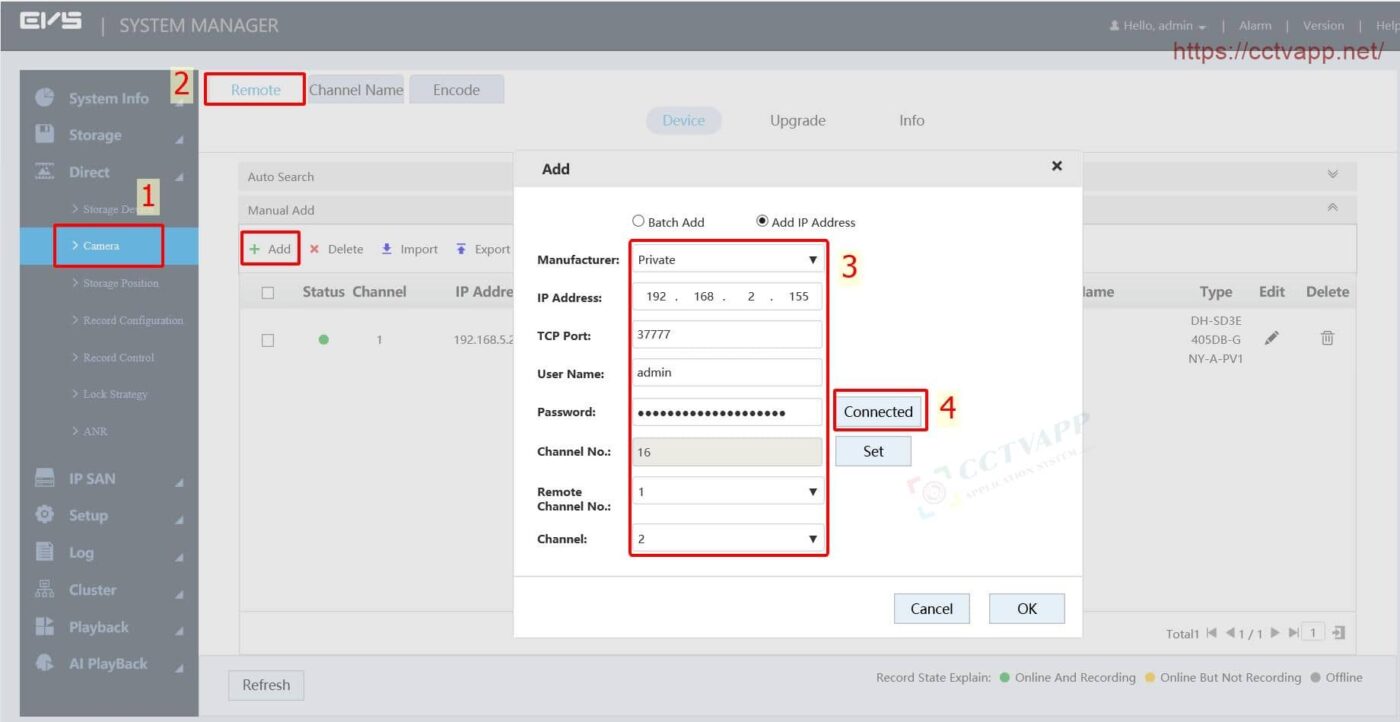Click the Edit pencil icon for DH-SD3E camera
The height and width of the screenshot is (722, 1400).
[1270, 338]
